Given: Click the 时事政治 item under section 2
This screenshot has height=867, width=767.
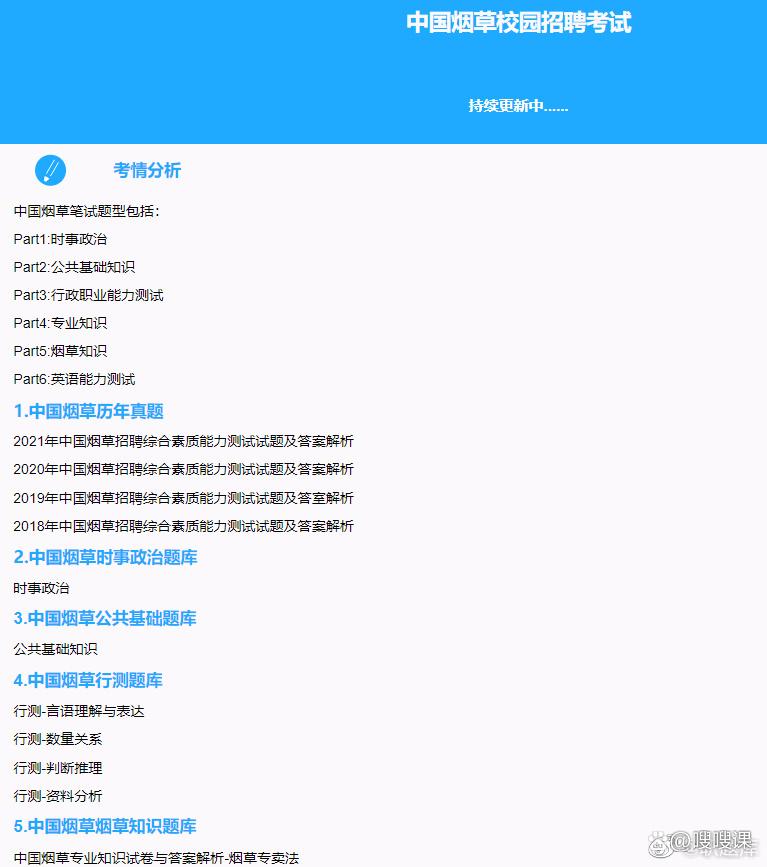Looking at the screenshot, I should pos(41,588).
